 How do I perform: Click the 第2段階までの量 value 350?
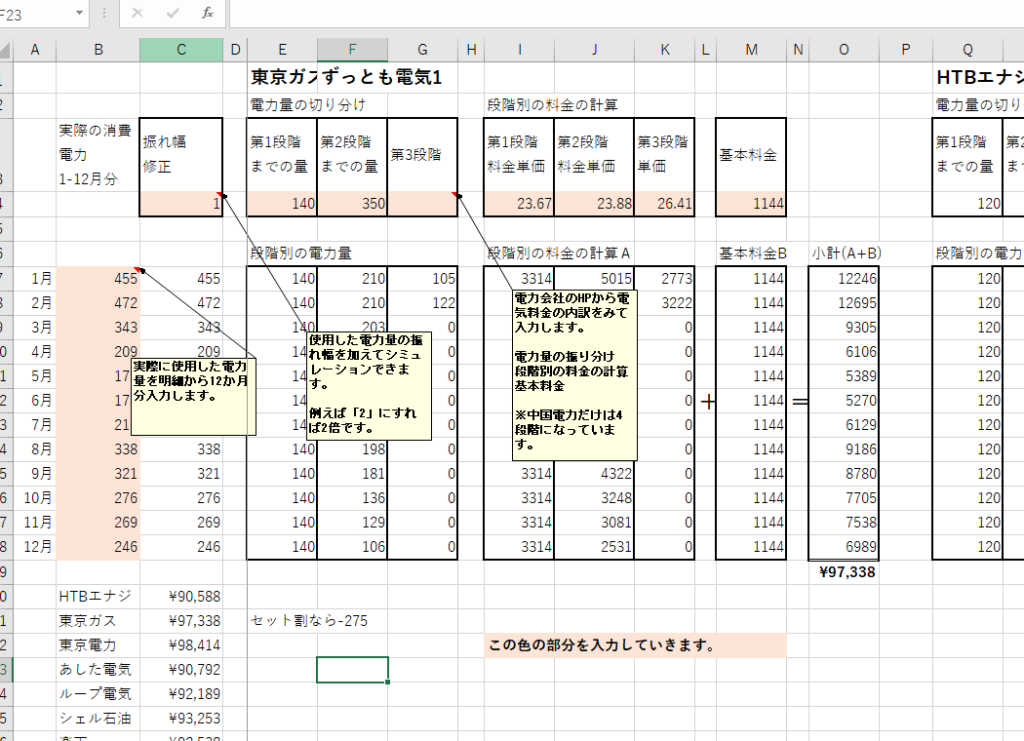coord(353,204)
